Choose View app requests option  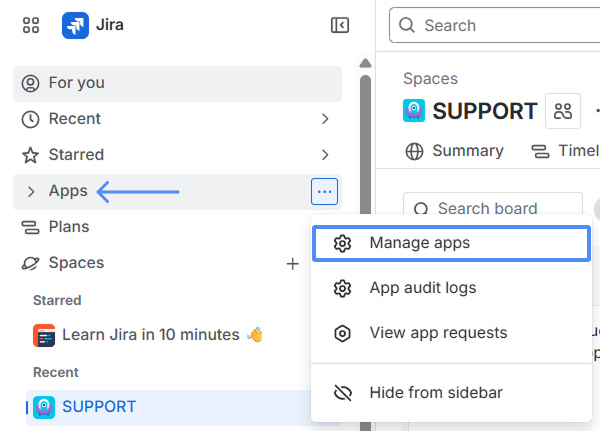(438, 333)
